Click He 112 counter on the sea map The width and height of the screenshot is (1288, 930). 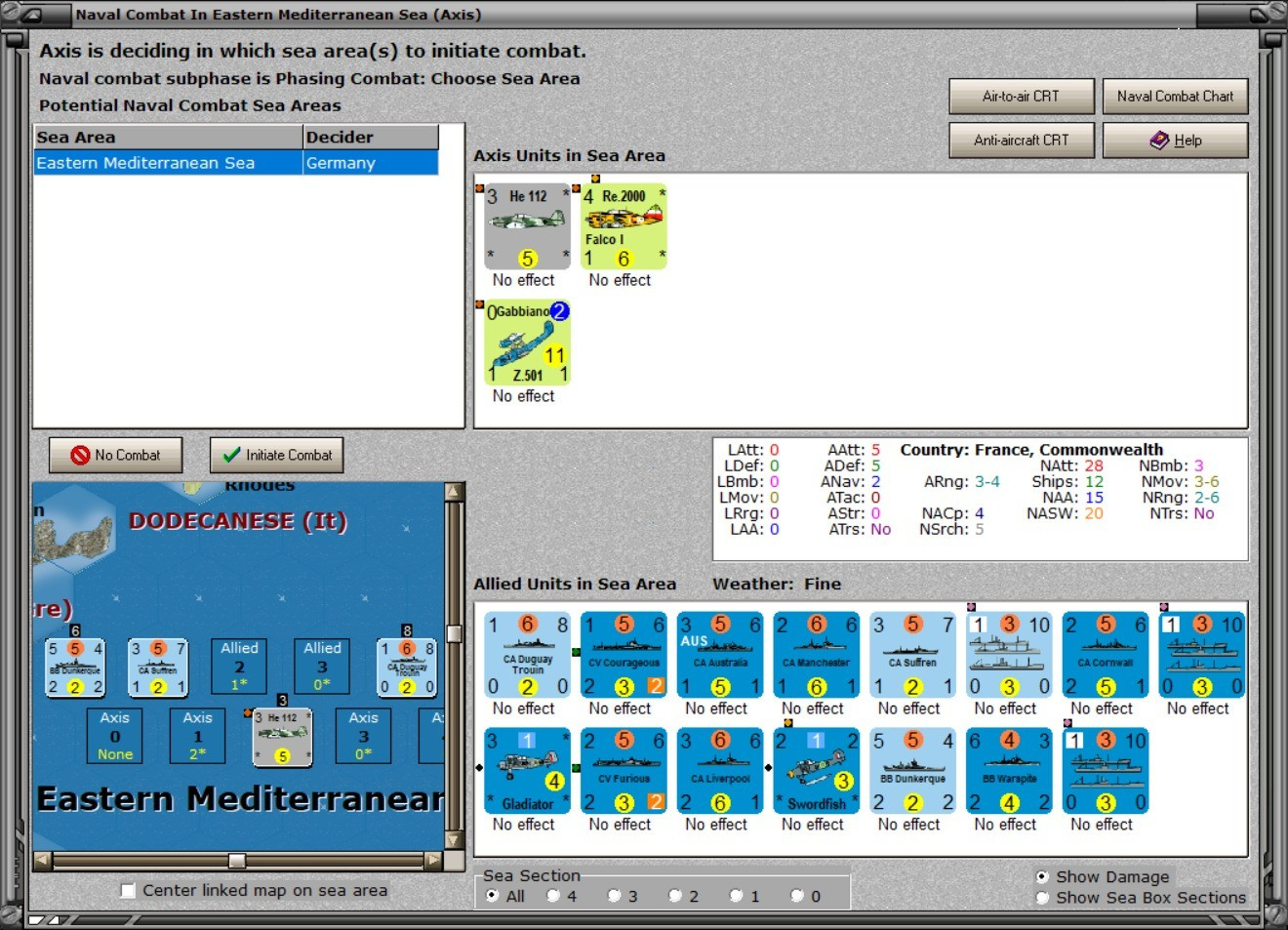[x=282, y=737]
